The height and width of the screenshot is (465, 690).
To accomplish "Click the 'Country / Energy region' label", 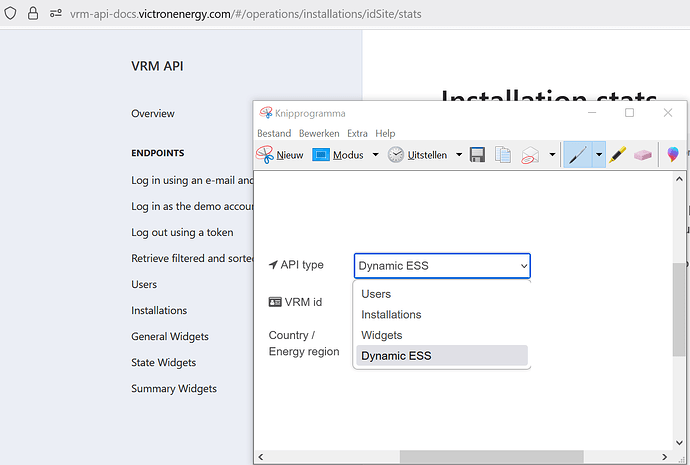I will pos(304,343).
